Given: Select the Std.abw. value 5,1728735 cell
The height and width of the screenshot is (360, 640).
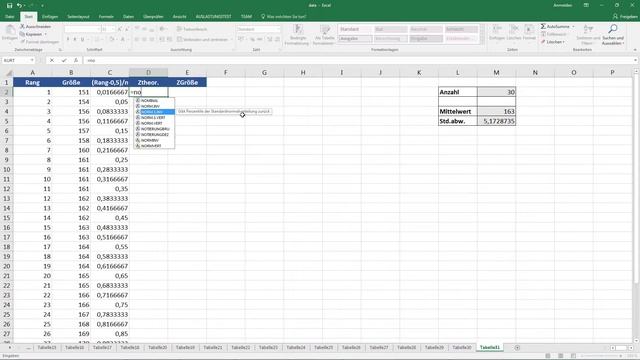Looking at the screenshot, I should coord(496,121).
